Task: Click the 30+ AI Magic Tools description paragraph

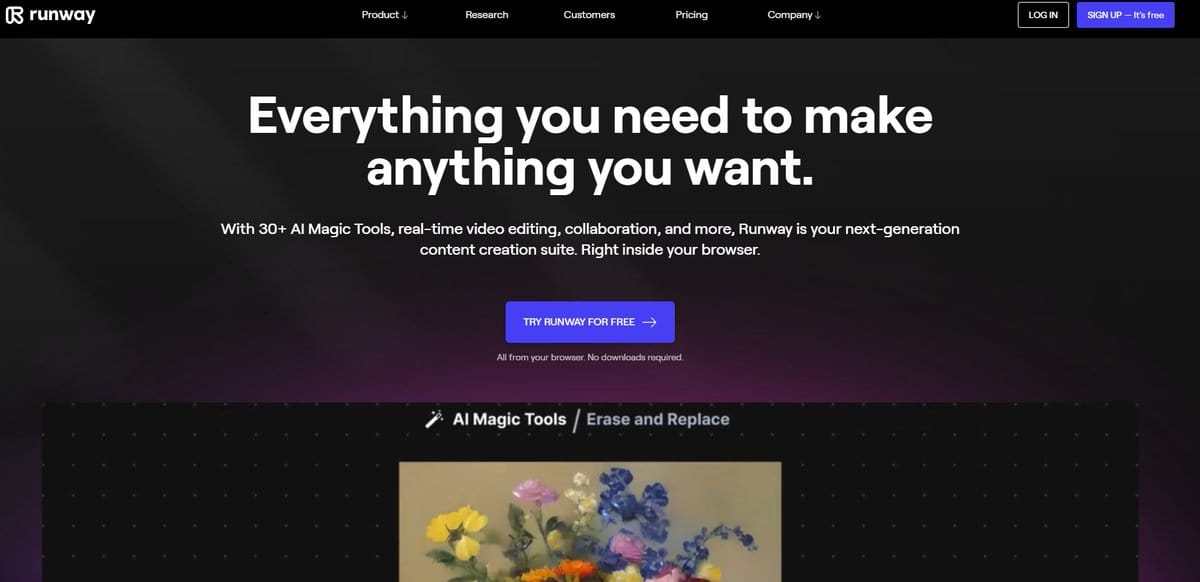Action: [590, 240]
